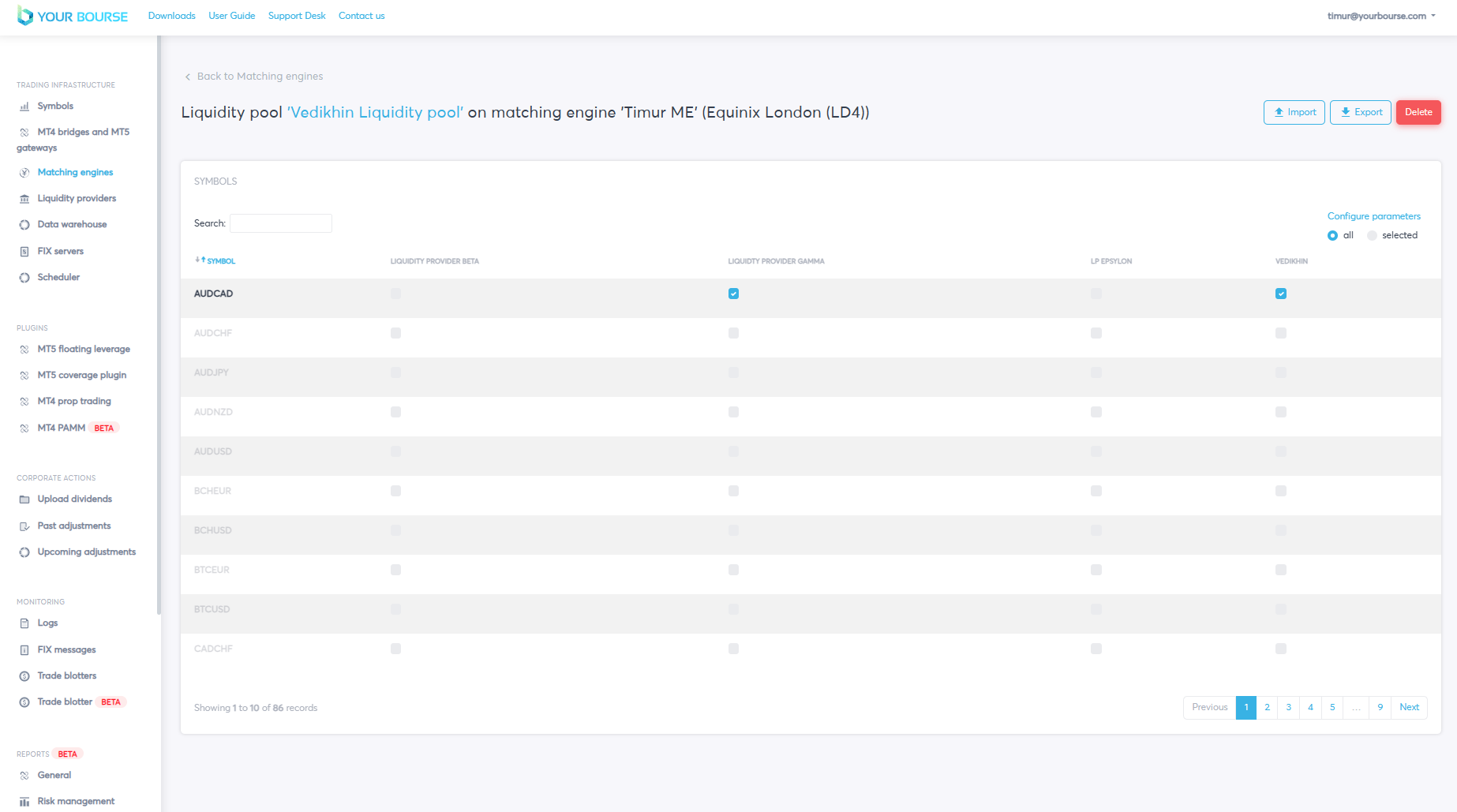1457x812 pixels.
Task: Open Symbols via its sidebar icon
Action: [24, 107]
